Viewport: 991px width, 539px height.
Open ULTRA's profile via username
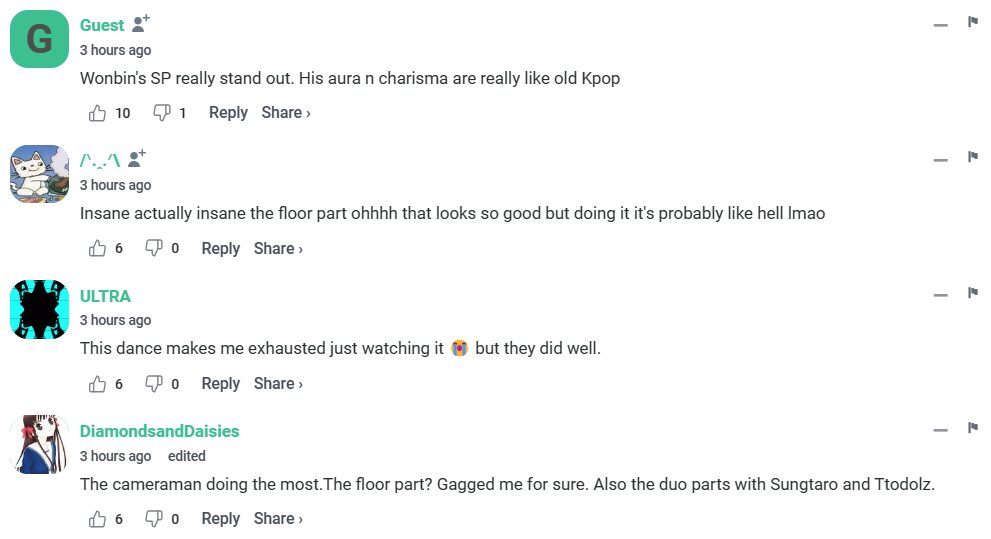pyautogui.click(x=105, y=296)
